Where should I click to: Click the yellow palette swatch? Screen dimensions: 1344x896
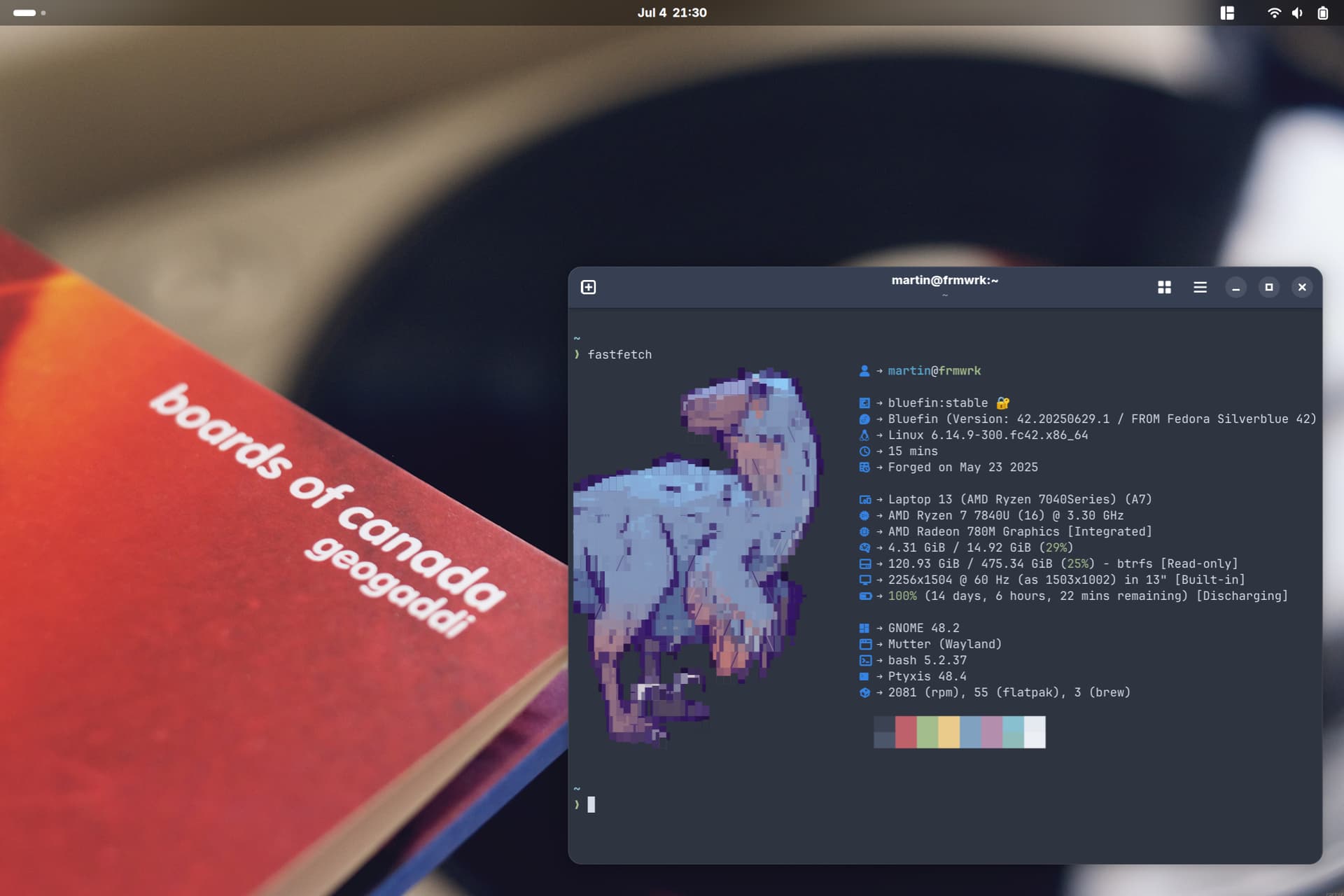coord(949,732)
